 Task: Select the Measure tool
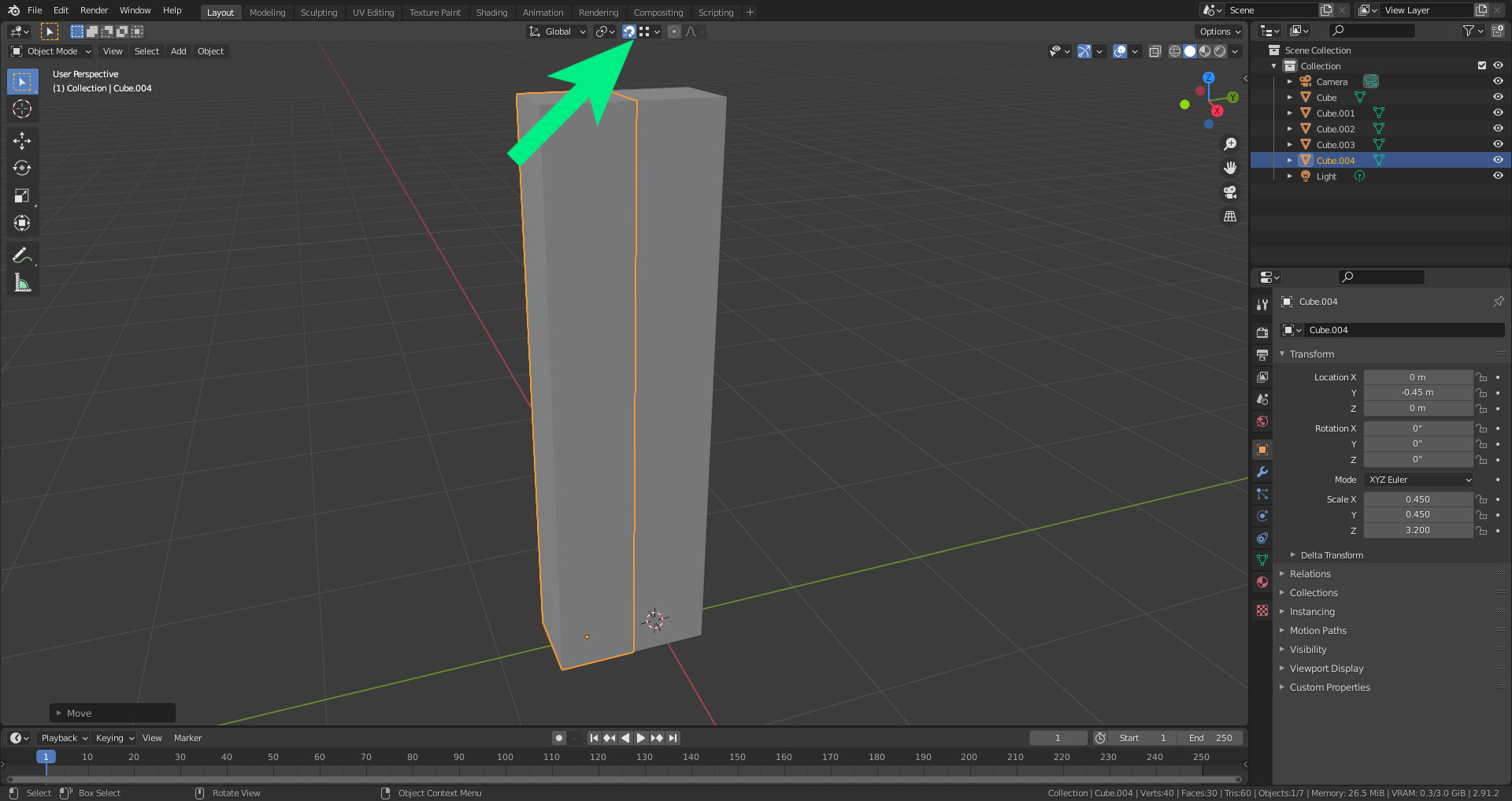click(22, 283)
